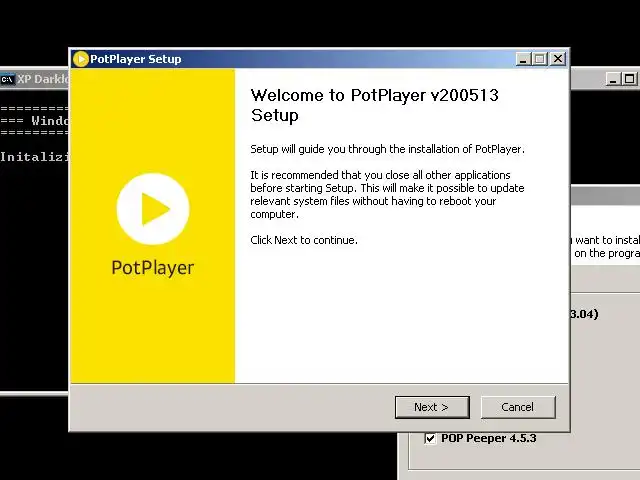Click the PotPlayer wordmark under the logo
Screen dimensions: 640x480
153,268
